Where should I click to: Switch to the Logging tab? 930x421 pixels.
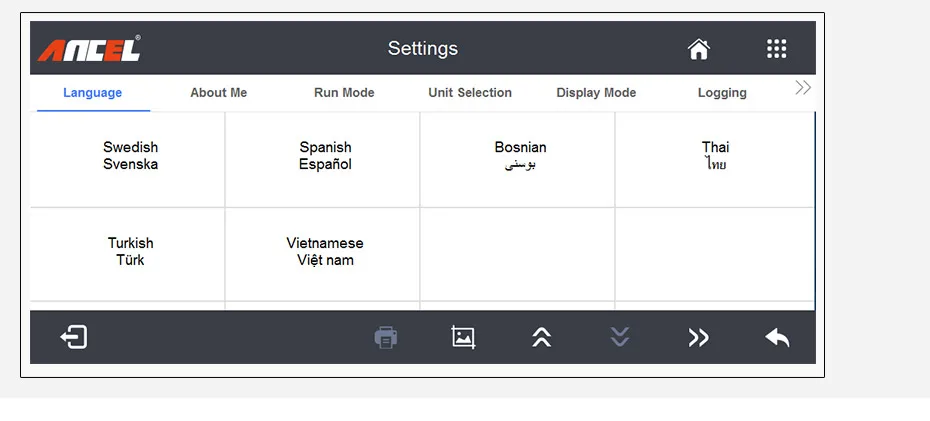click(722, 93)
